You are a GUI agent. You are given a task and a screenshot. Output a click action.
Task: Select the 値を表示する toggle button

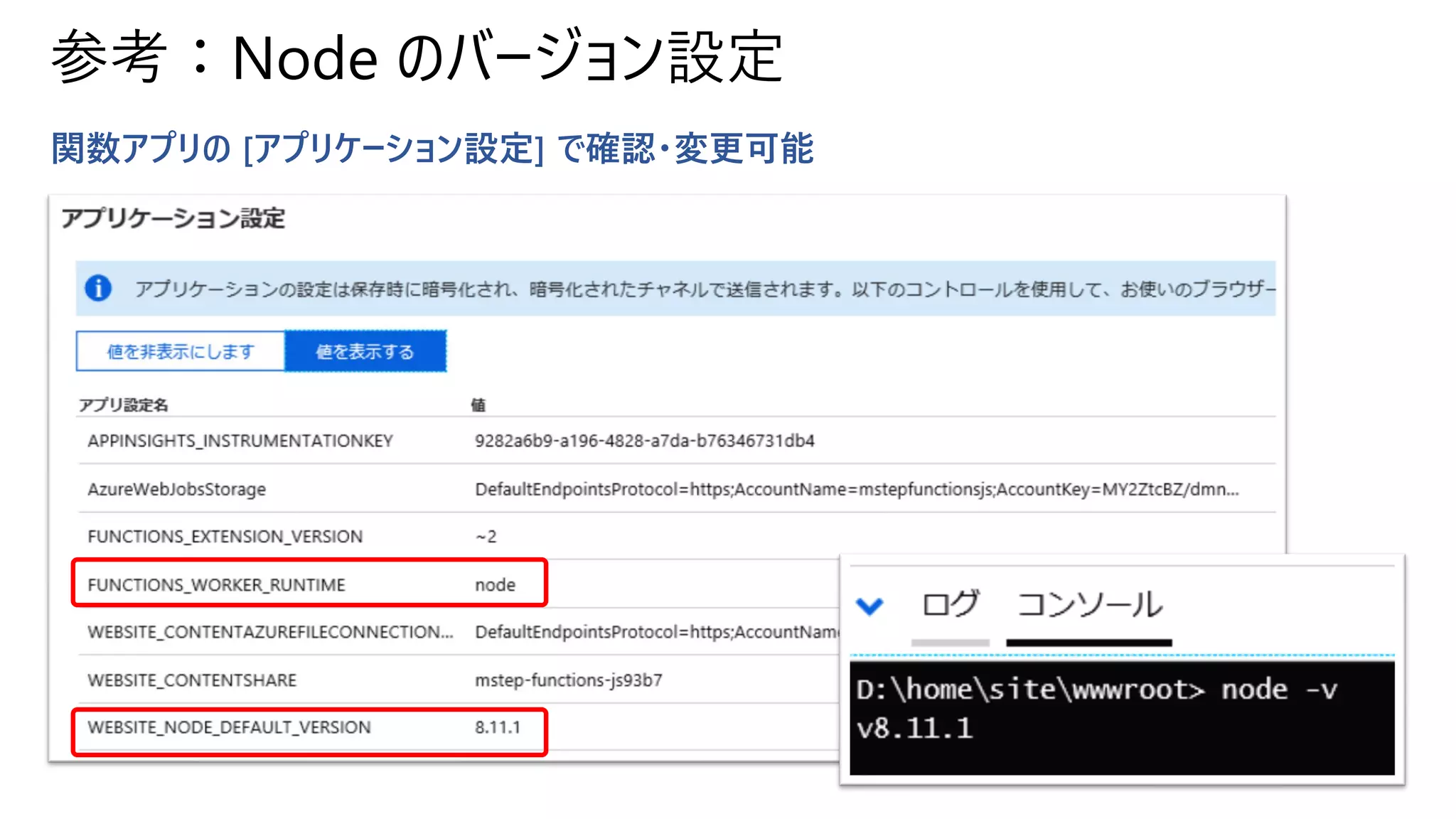point(365,351)
